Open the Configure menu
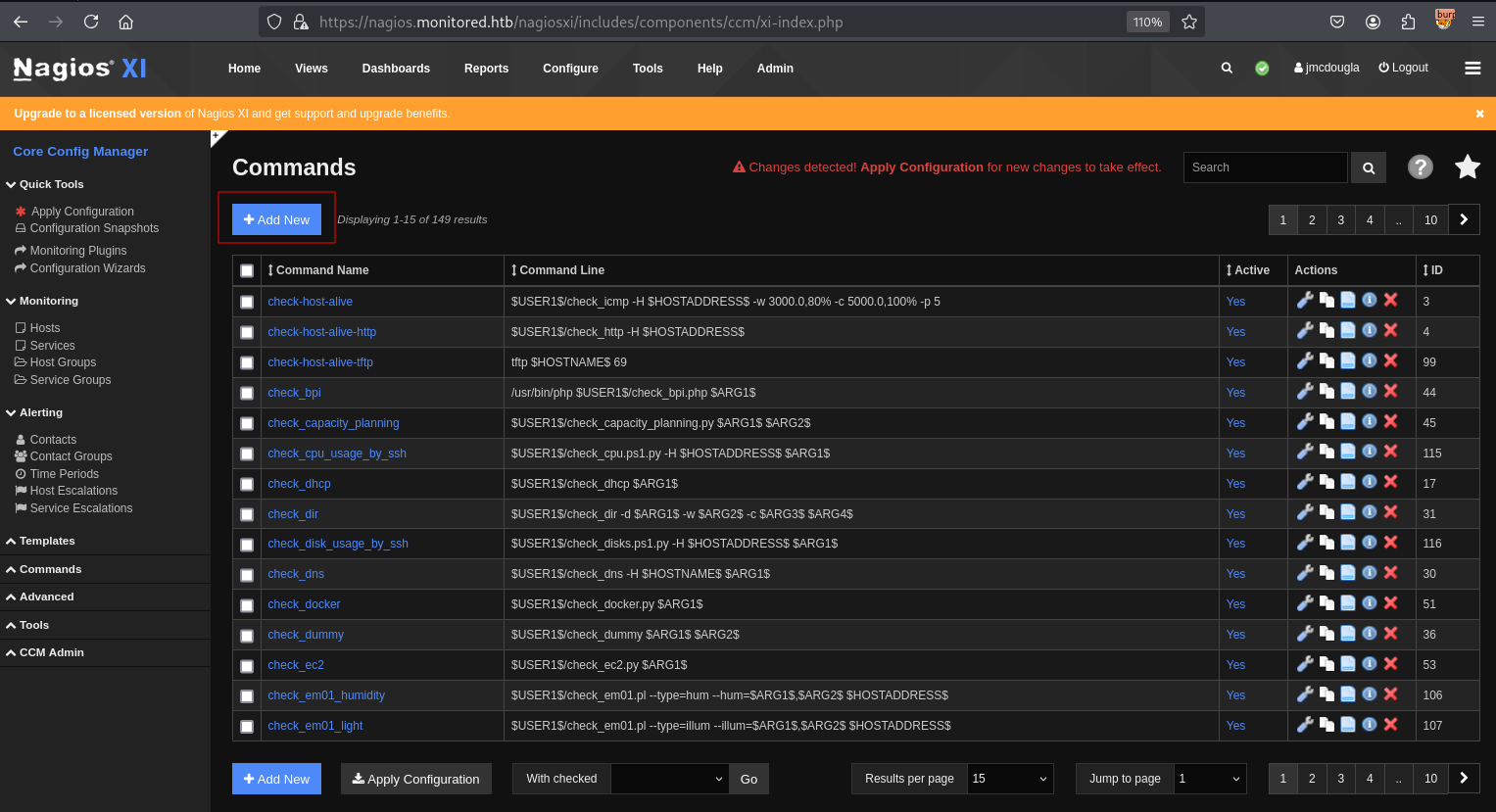 pos(570,69)
